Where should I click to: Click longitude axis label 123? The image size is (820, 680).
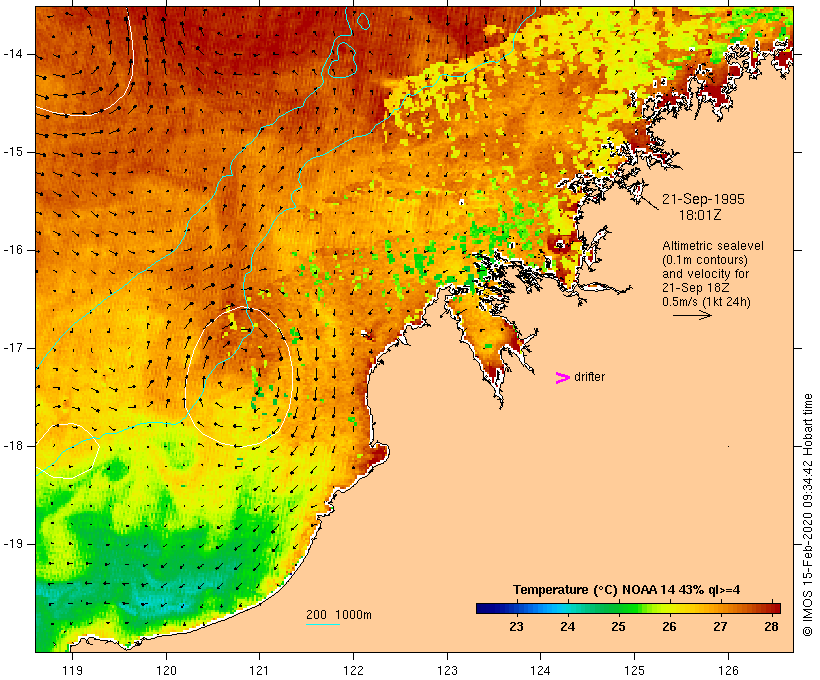(x=447, y=670)
